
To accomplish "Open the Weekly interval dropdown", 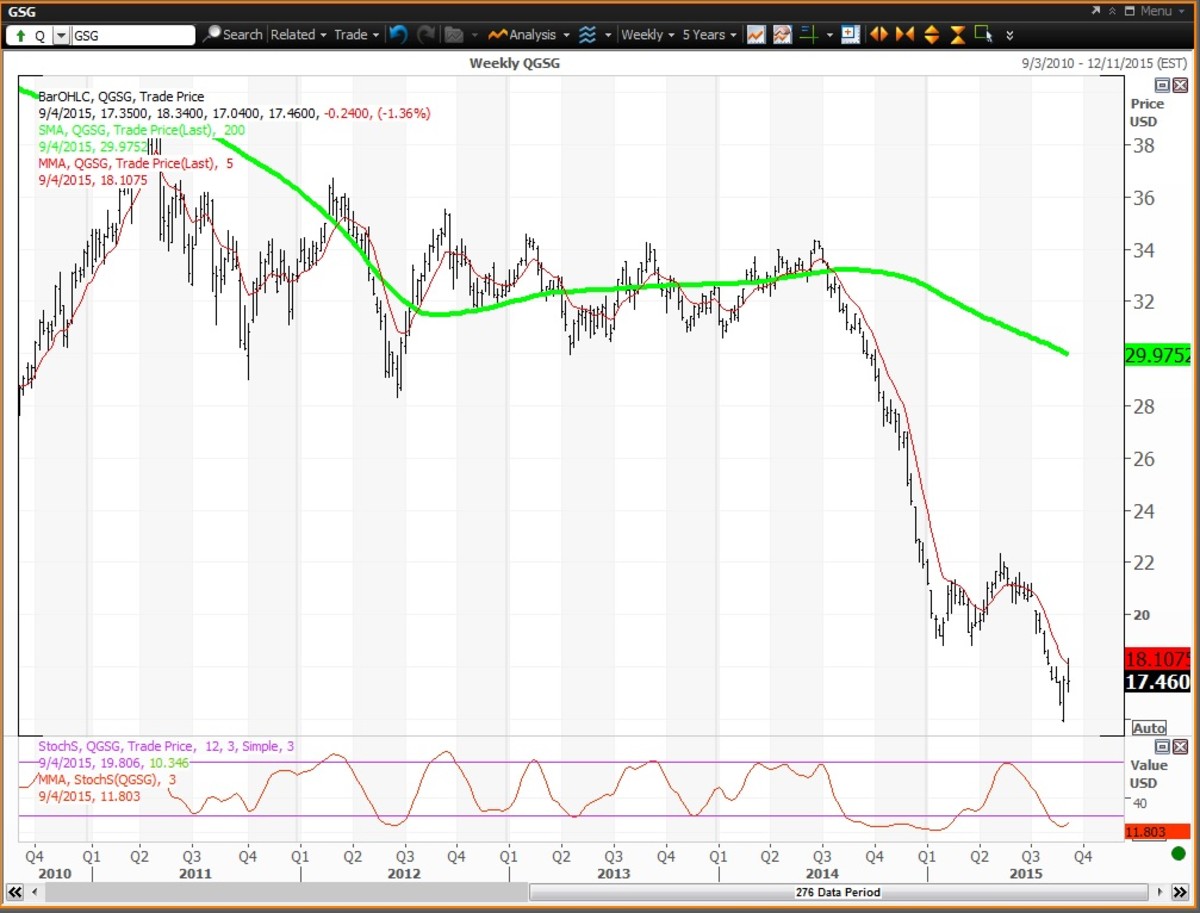I will click(647, 34).
